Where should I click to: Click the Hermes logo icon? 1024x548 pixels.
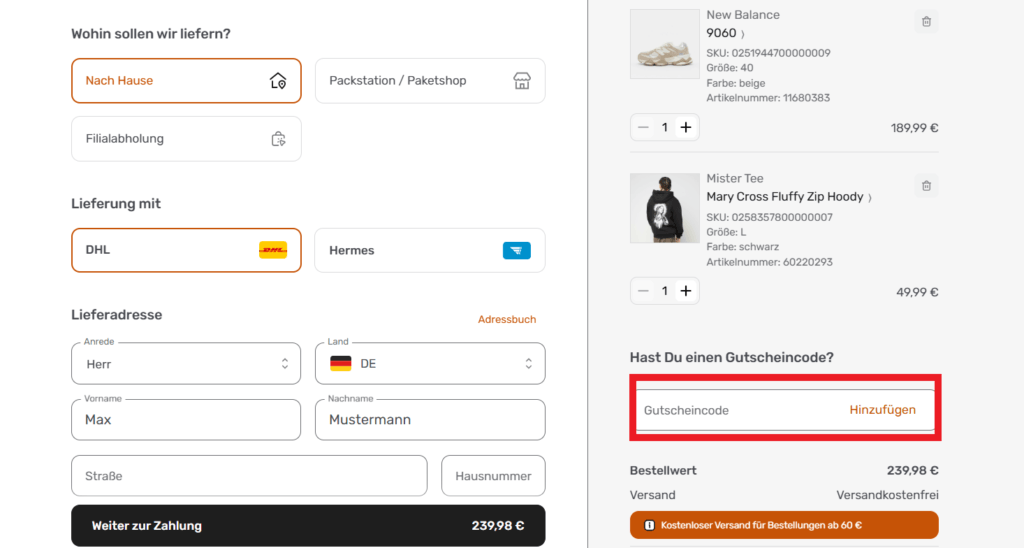(517, 250)
